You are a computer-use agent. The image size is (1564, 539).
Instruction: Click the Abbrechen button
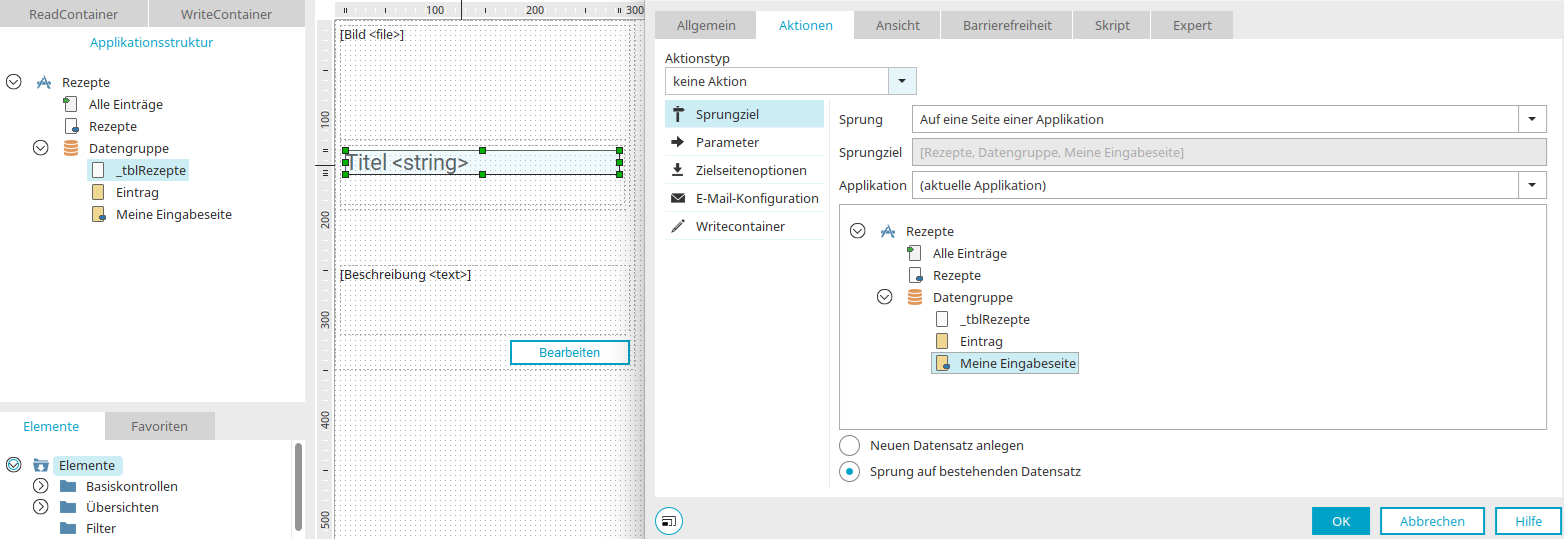click(x=1432, y=521)
